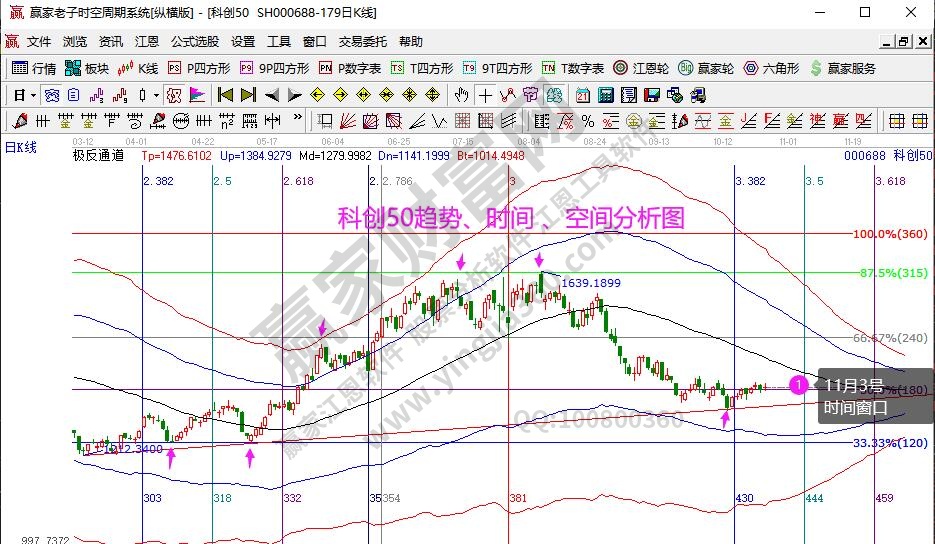The image size is (935, 544).
Task: Open the 六角形 hexagon tool
Action: 772,69
